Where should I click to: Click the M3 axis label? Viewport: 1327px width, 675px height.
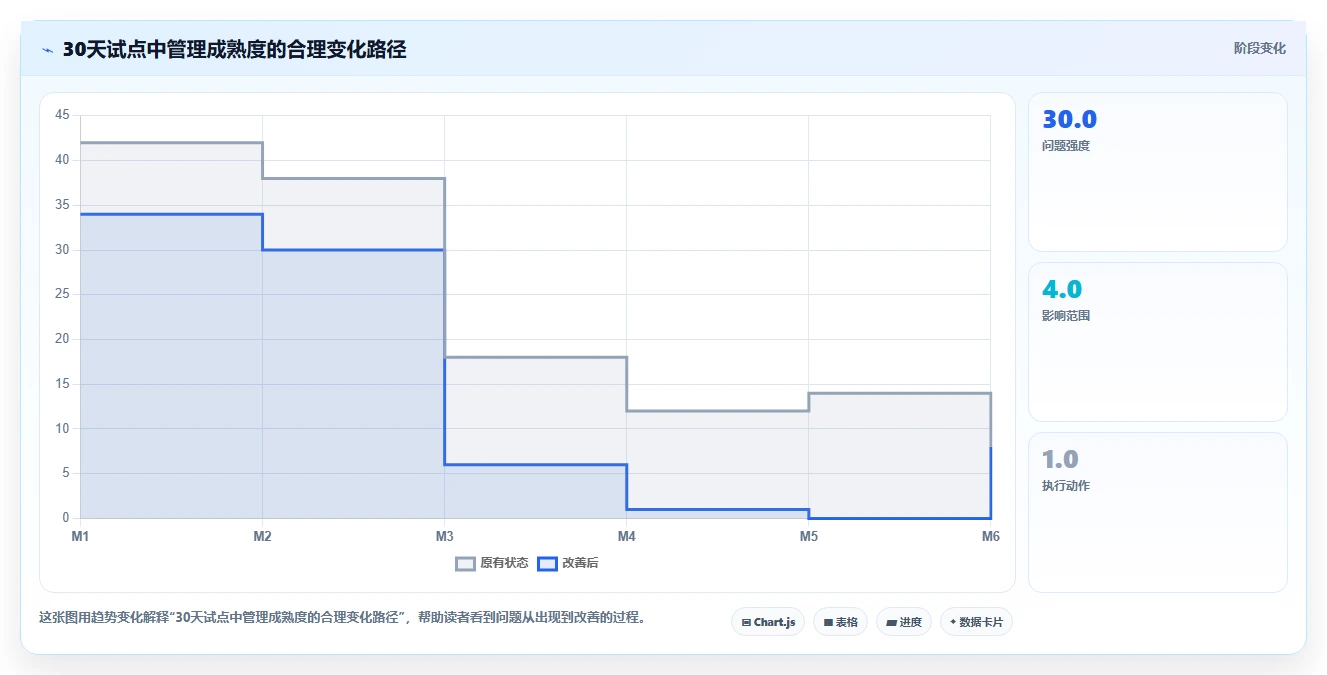pos(444,537)
